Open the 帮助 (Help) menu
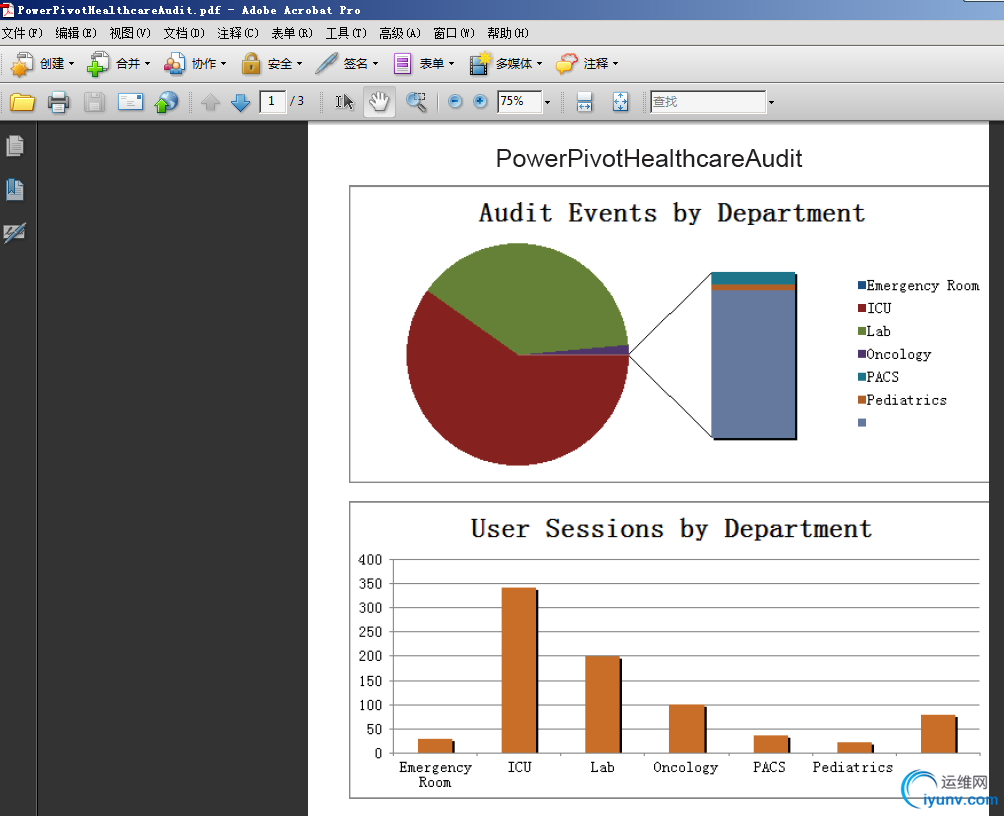Viewport: 1004px width, 816px height. 508,33
